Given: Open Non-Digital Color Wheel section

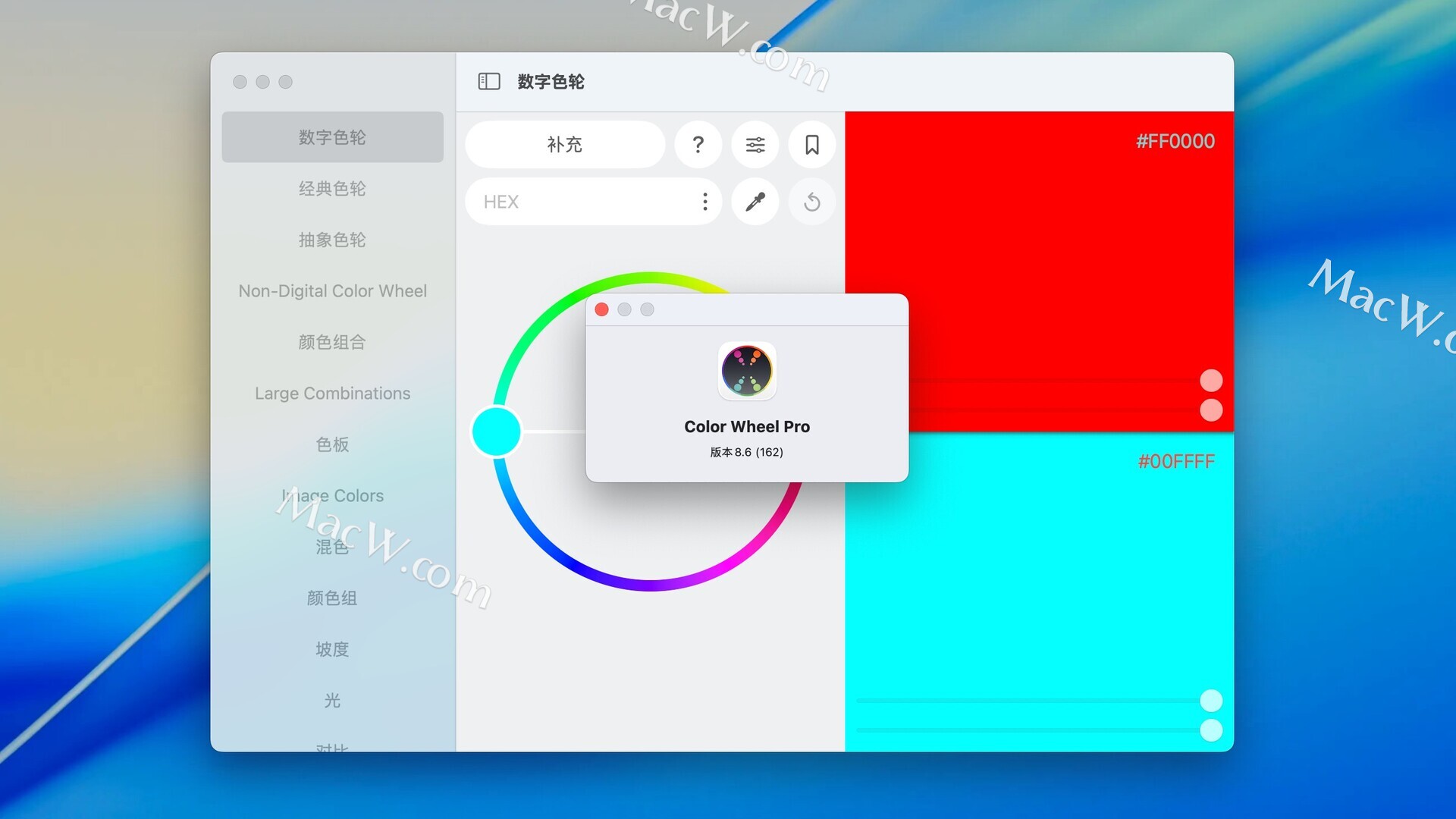Looking at the screenshot, I should click(x=332, y=290).
